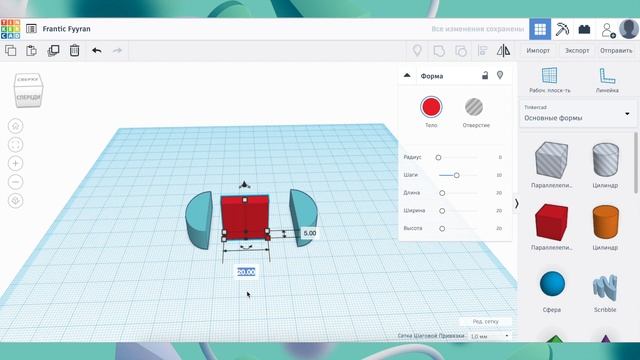Click the Home view icon
Screen dimensions: 640x360
click(x=16, y=126)
